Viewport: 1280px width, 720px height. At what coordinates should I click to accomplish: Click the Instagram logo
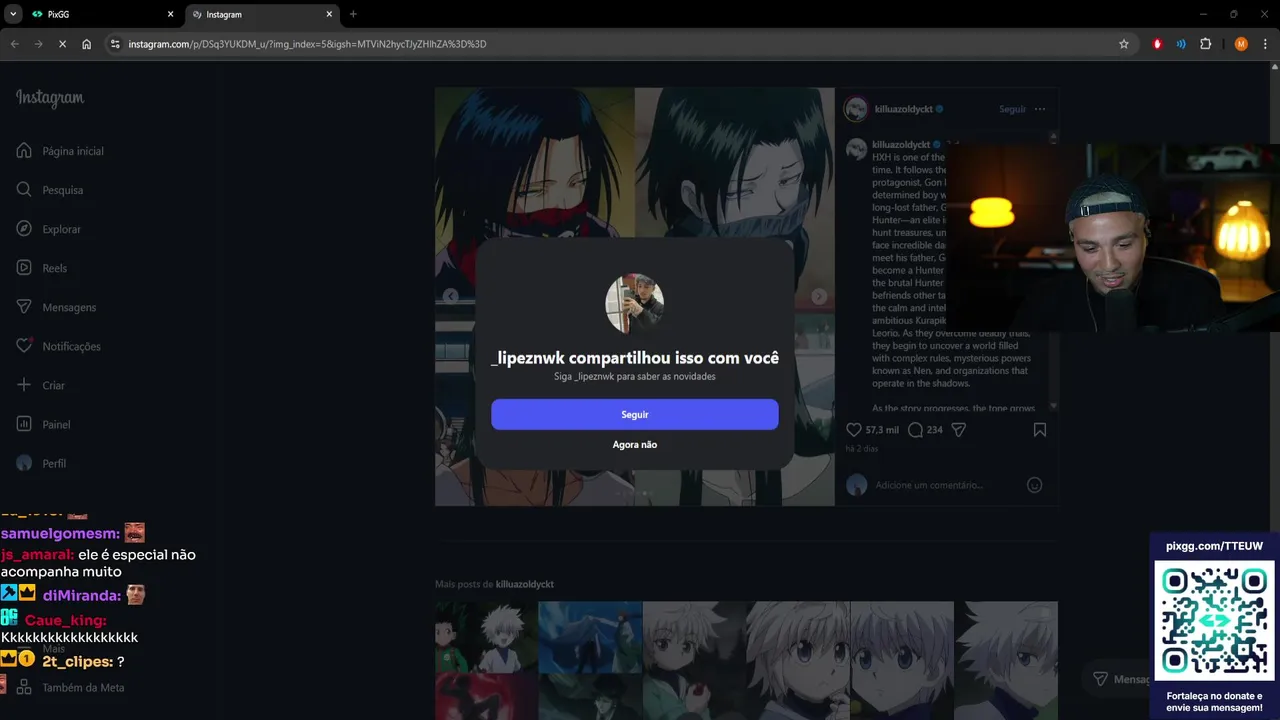coord(50,98)
